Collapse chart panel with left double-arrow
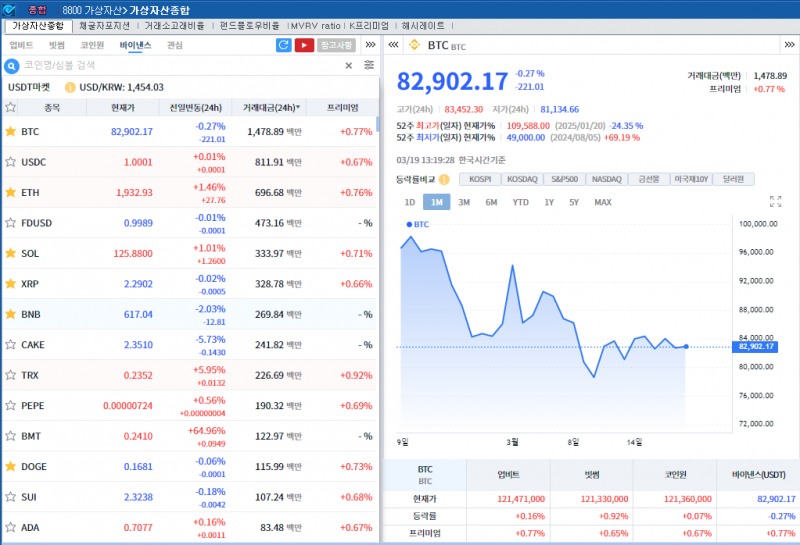The height and width of the screenshot is (545, 800). click(x=393, y=45)
